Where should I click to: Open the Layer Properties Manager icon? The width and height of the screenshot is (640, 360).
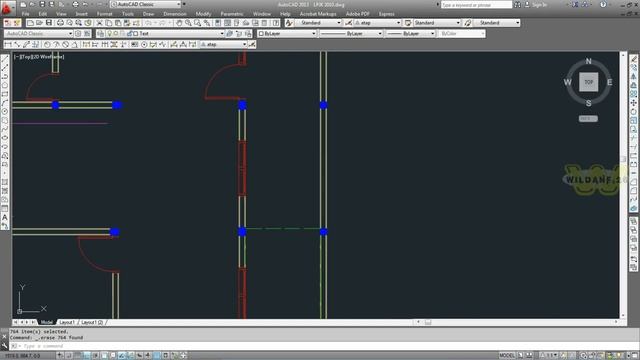tap(101, 33)
